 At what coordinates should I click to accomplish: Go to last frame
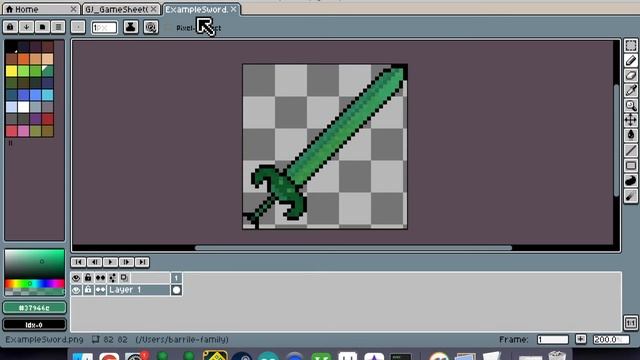[142, 262]
